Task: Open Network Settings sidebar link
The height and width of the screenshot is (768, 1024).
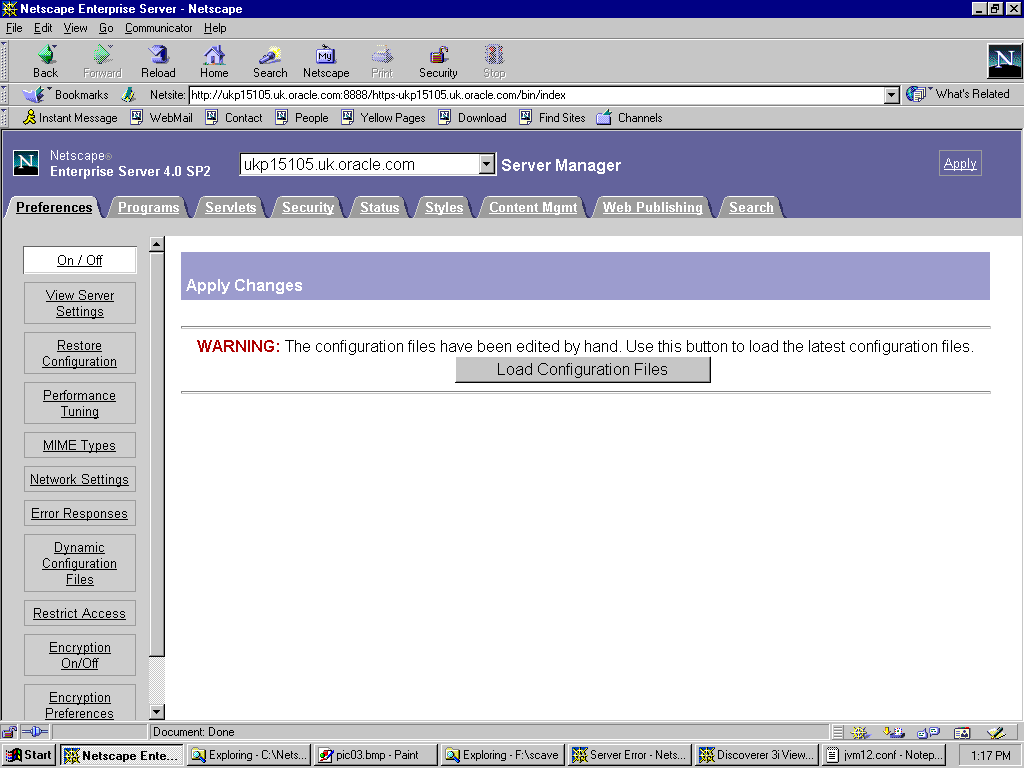Action: click(x=80, y=479)
